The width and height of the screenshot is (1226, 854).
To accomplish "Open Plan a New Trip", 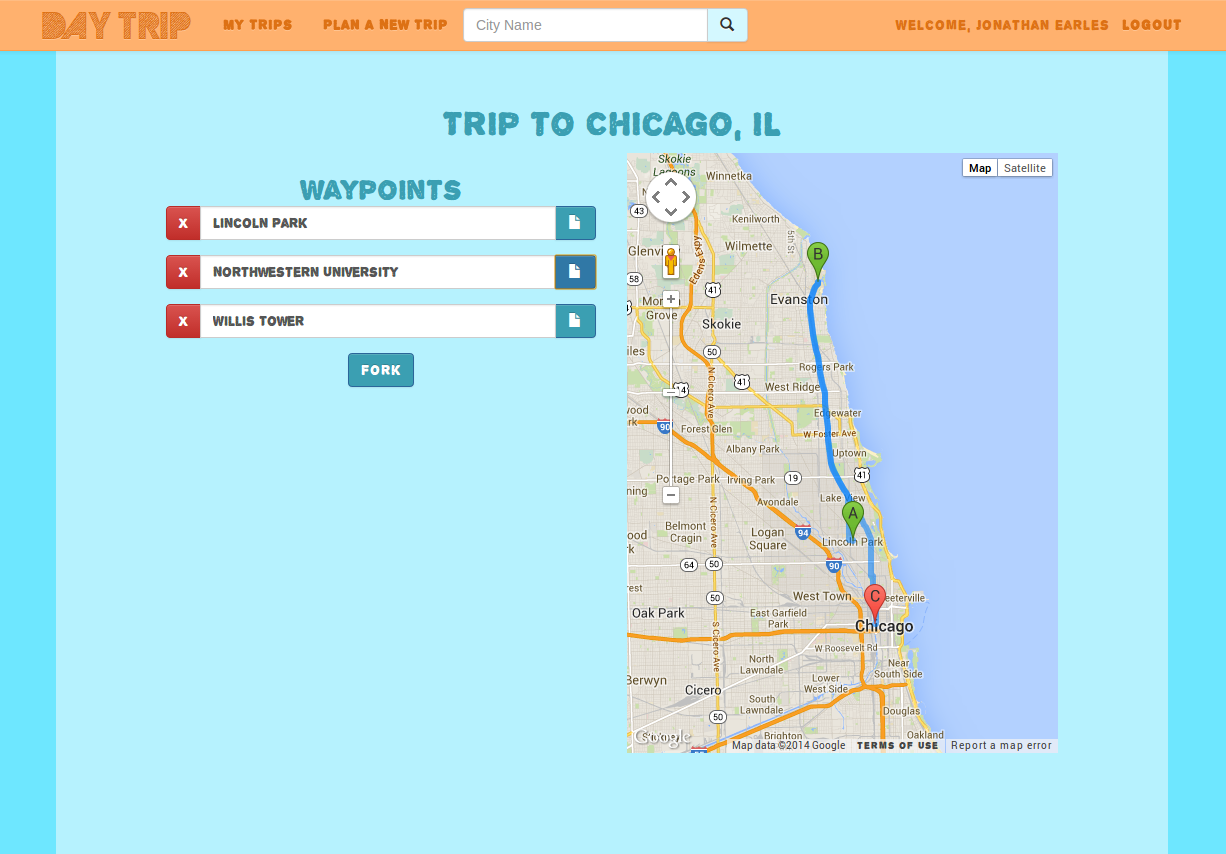I will coord(385,25).
